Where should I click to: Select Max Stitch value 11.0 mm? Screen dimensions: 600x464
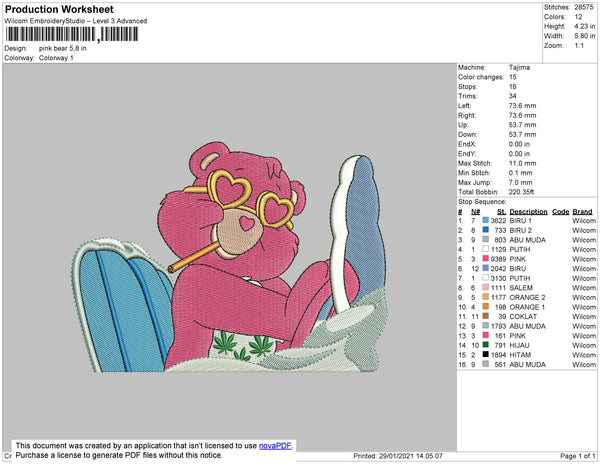point(522,163)
